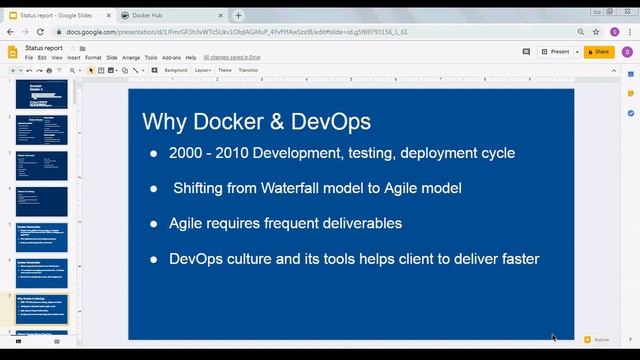
Task: Select slide 1 thumbnail
Action: pyautogui.click(x=42, y=94)
